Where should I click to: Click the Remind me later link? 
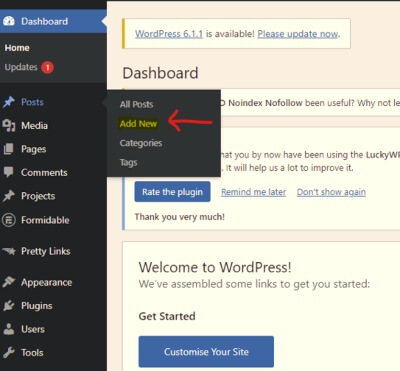254,192
